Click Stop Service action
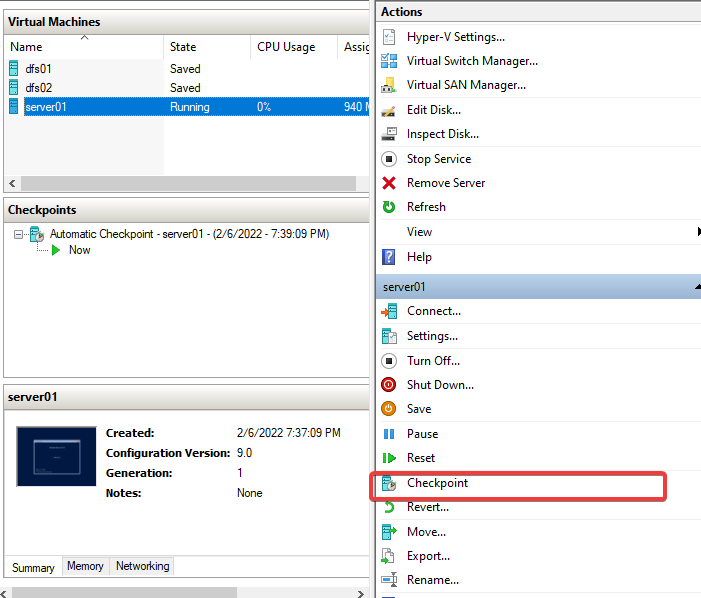Screen dimensions: 701x598 click(x=439, y=159)
